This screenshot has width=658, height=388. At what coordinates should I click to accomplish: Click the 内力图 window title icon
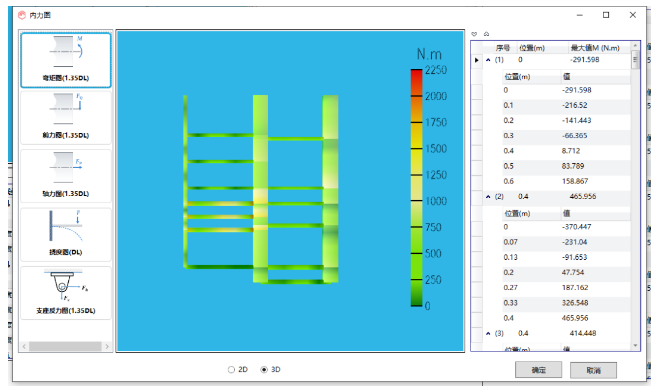22,15
